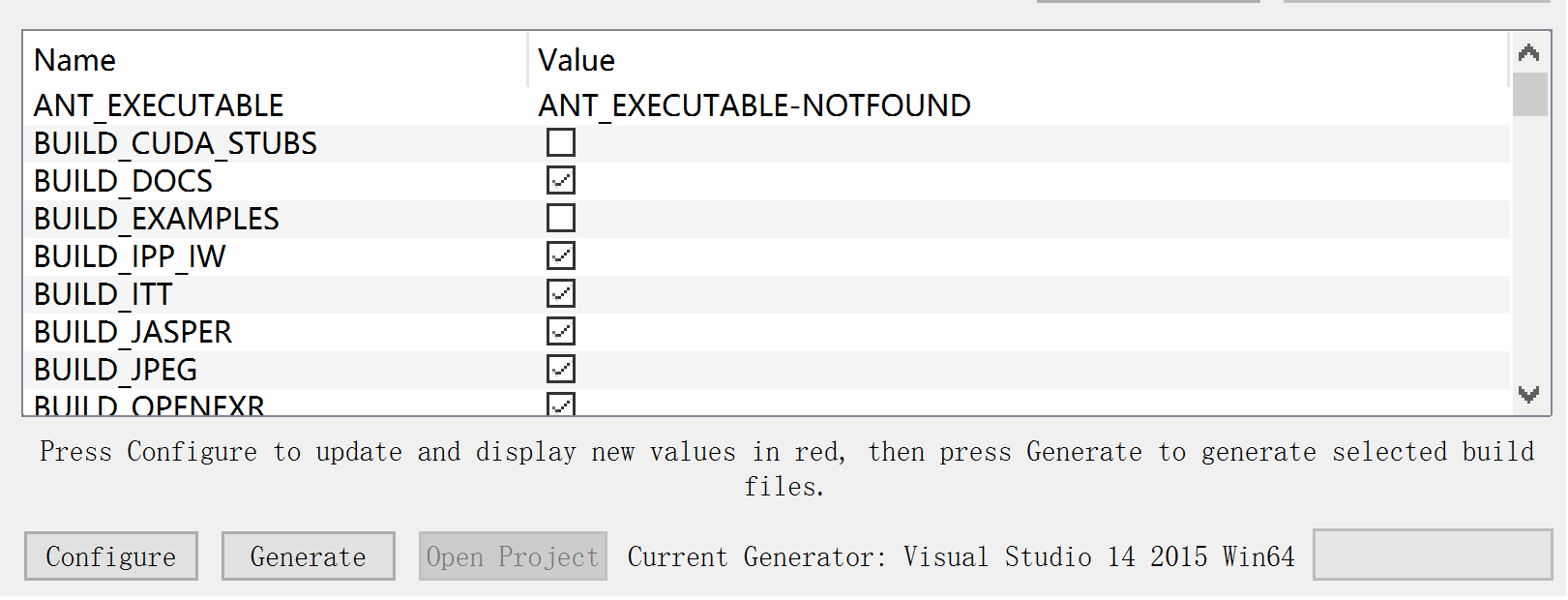This screenshot has width=1568, height=600.
Task: Toggle the BUILD_JASPER checkbox off
Action: coord(561,331)
